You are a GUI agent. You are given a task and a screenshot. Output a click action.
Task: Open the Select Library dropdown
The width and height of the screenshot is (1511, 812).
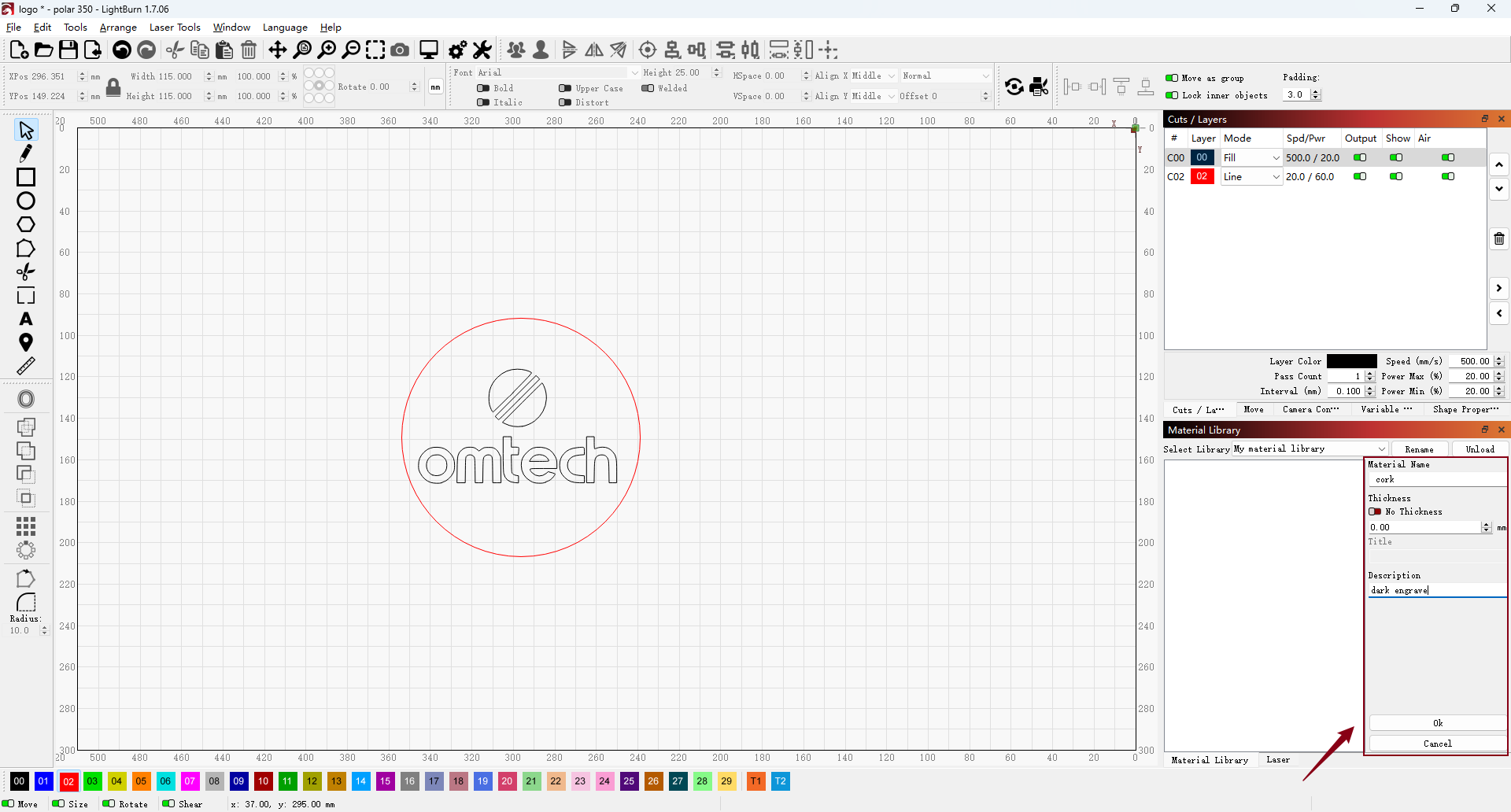click(1310, 448)
